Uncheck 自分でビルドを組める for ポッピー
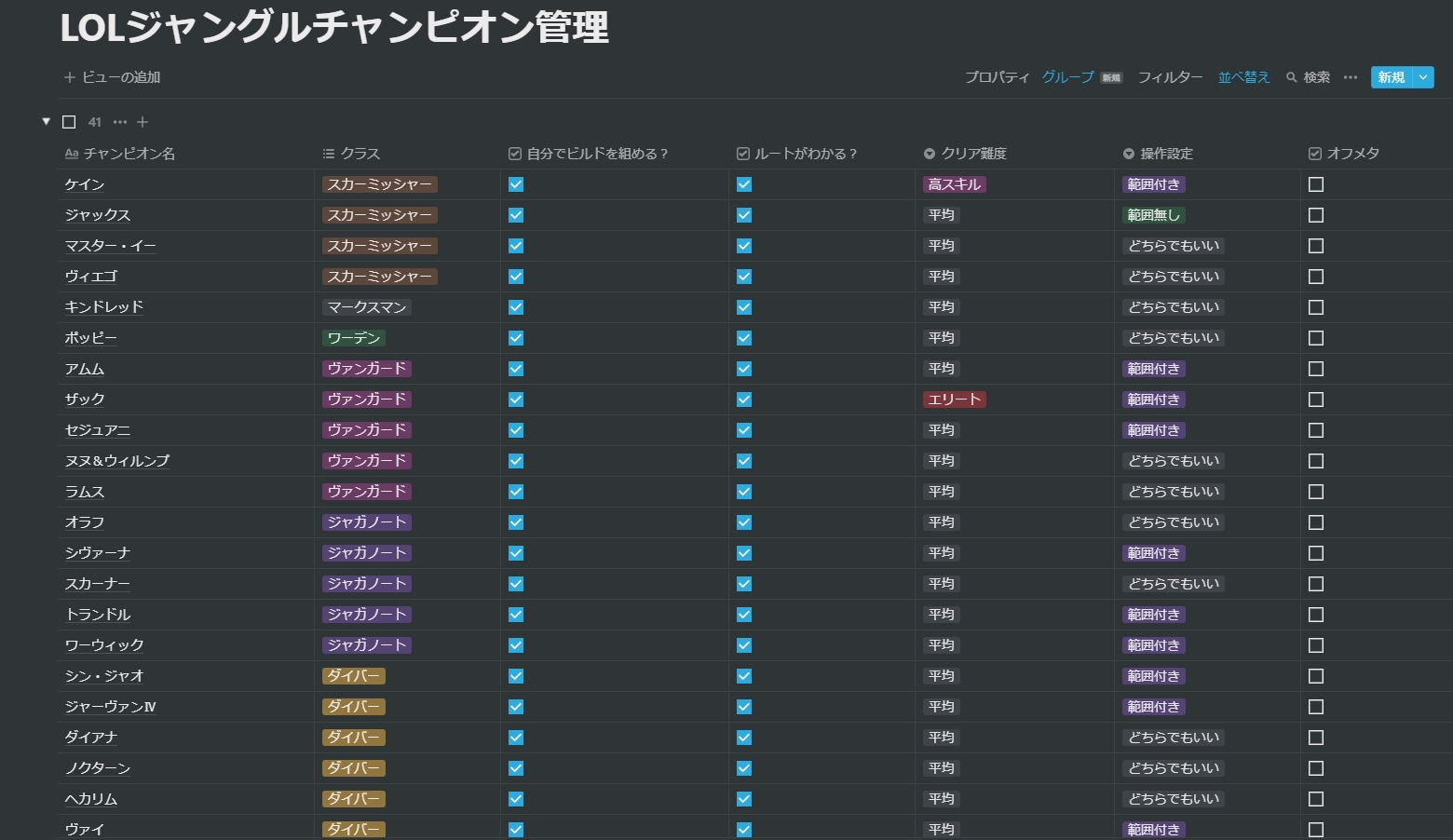Viewport: 1453px width, 840px height. point(516,338)
